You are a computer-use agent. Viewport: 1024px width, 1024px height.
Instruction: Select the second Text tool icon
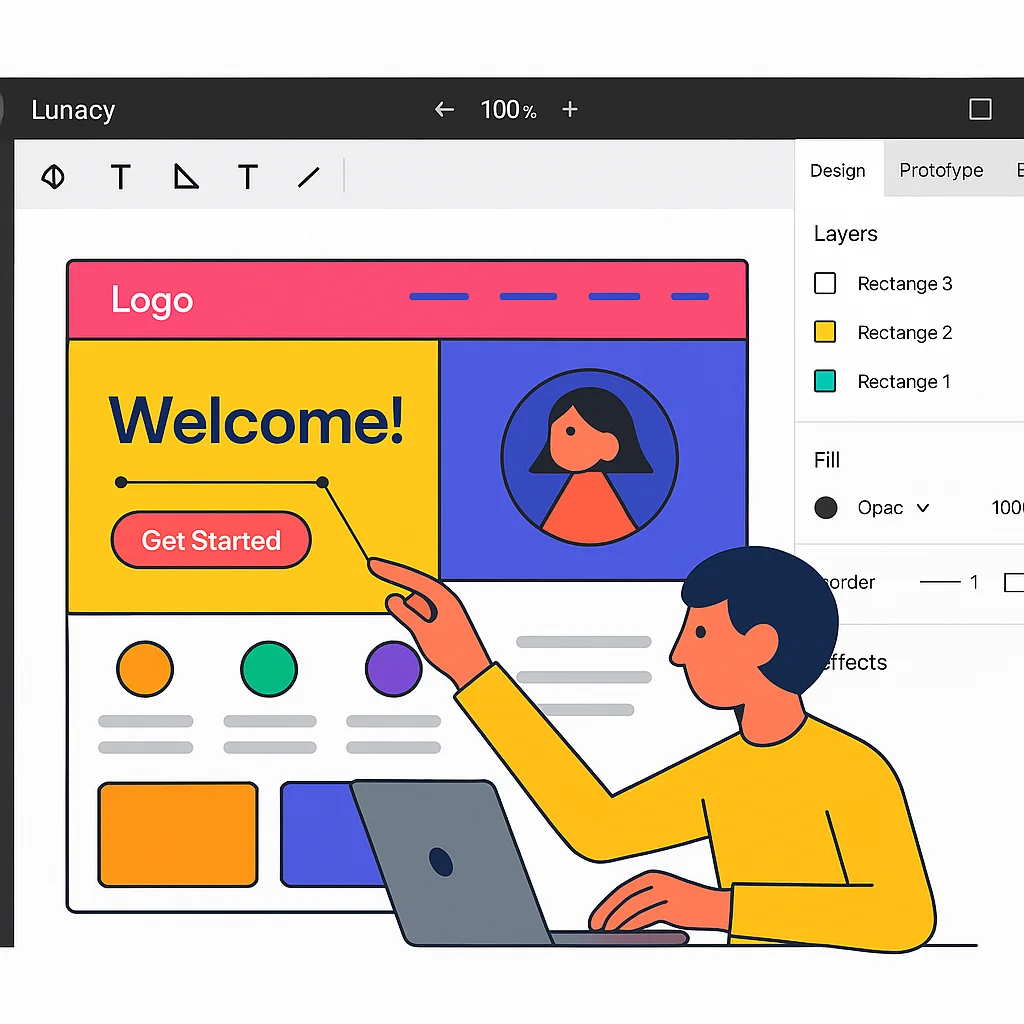[x=247, y=177]
